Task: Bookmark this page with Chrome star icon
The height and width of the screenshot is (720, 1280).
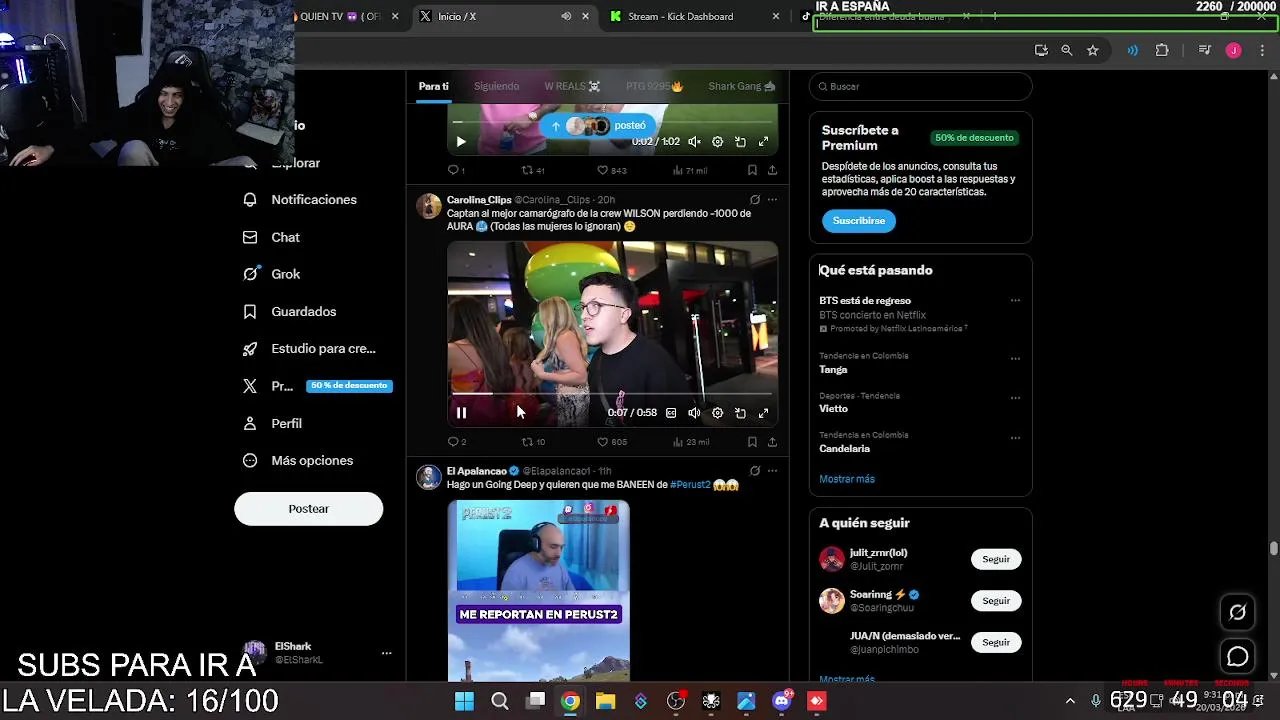Action: (x=1093, y=50)
